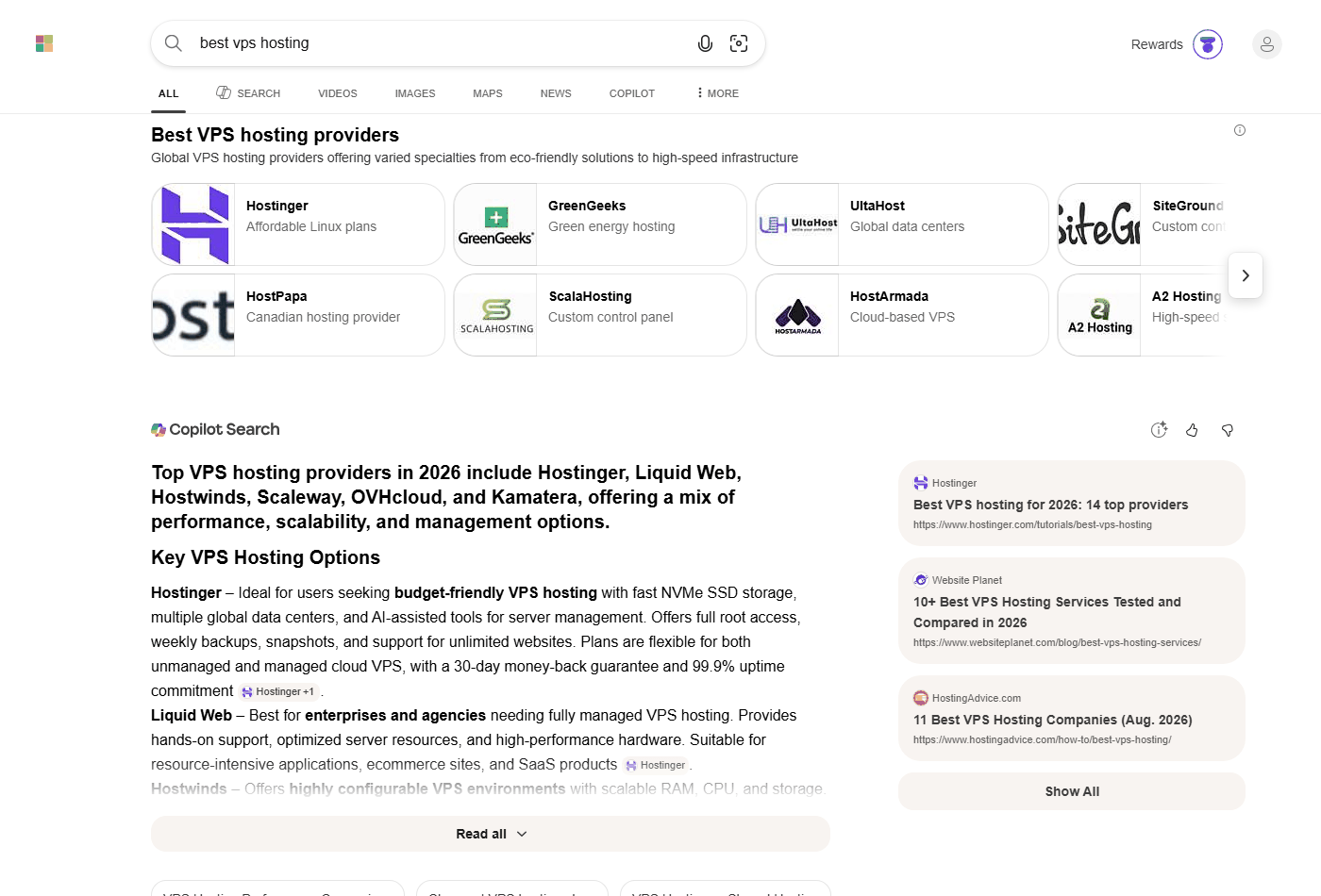Image resolution: width=1321 pixels, height=896 pixels.
Task: Click the 'Hostinger +1' citation chip
Action: (278, 691)
